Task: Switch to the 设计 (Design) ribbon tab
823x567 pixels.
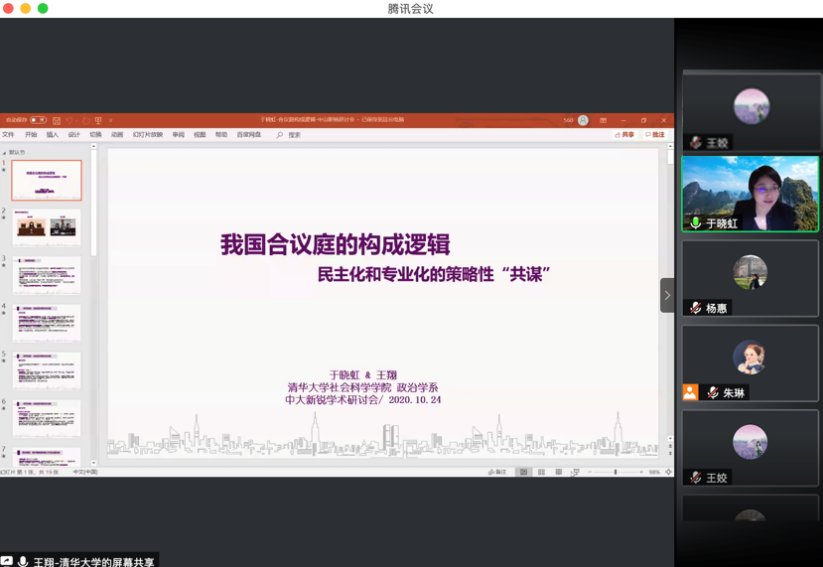Action: pyautogui.click(x=74, y=134)
